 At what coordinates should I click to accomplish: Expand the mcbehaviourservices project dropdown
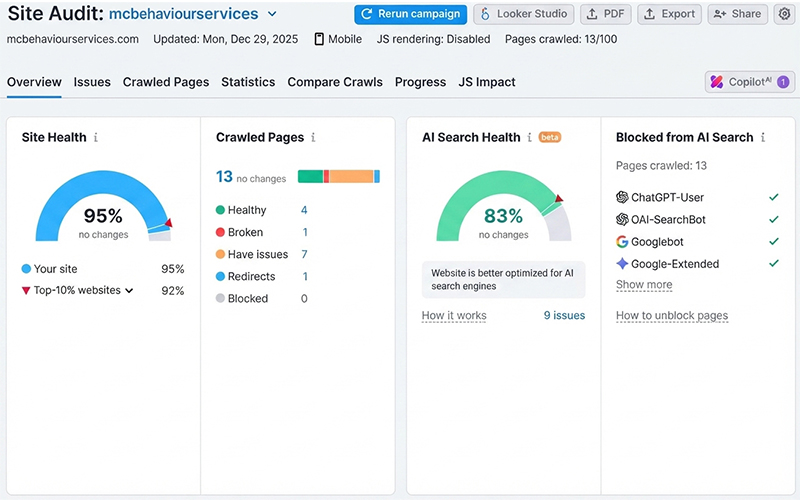(x=272, y=14)
